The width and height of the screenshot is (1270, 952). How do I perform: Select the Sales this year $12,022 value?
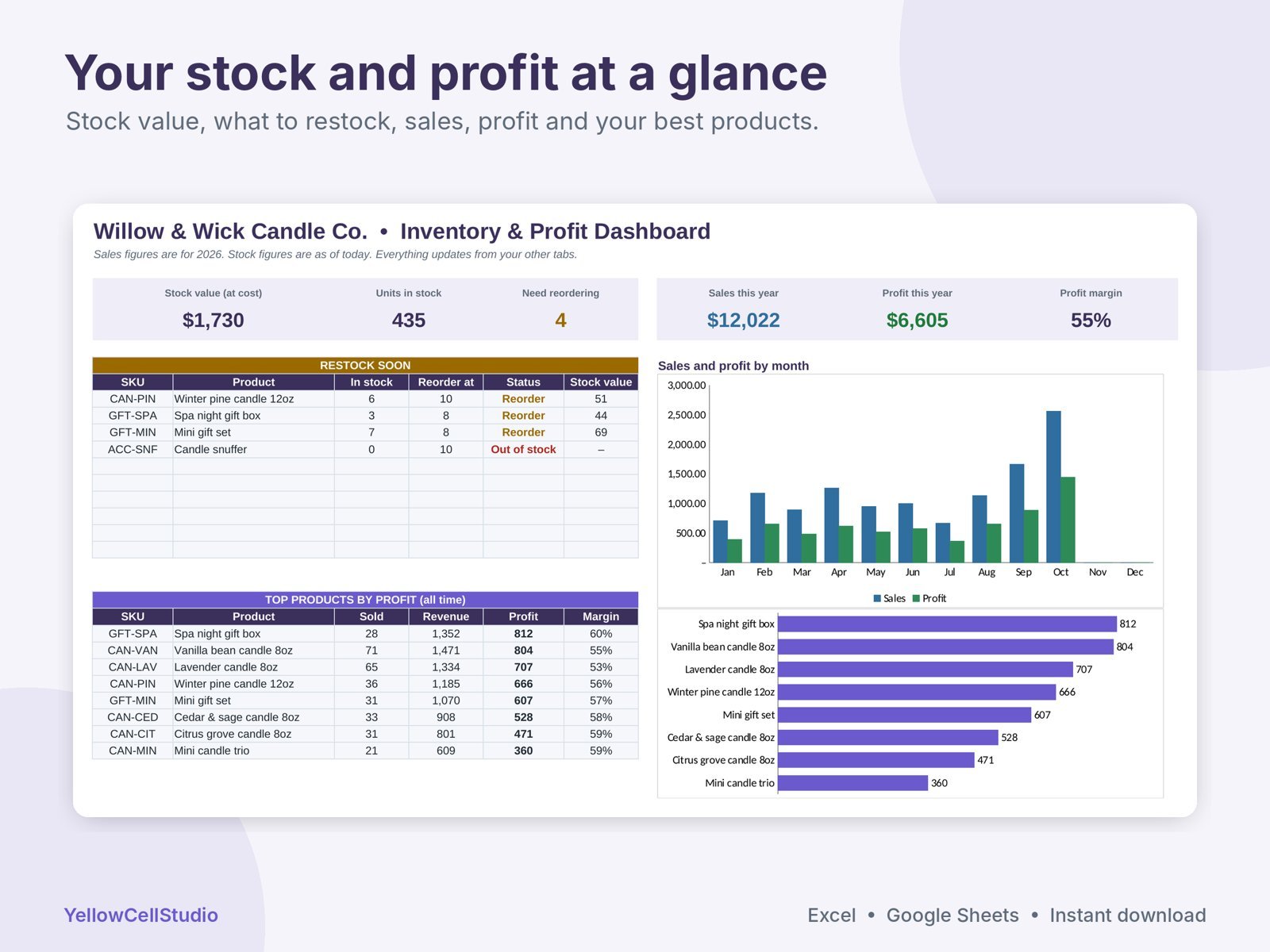(x=743, y=321)
